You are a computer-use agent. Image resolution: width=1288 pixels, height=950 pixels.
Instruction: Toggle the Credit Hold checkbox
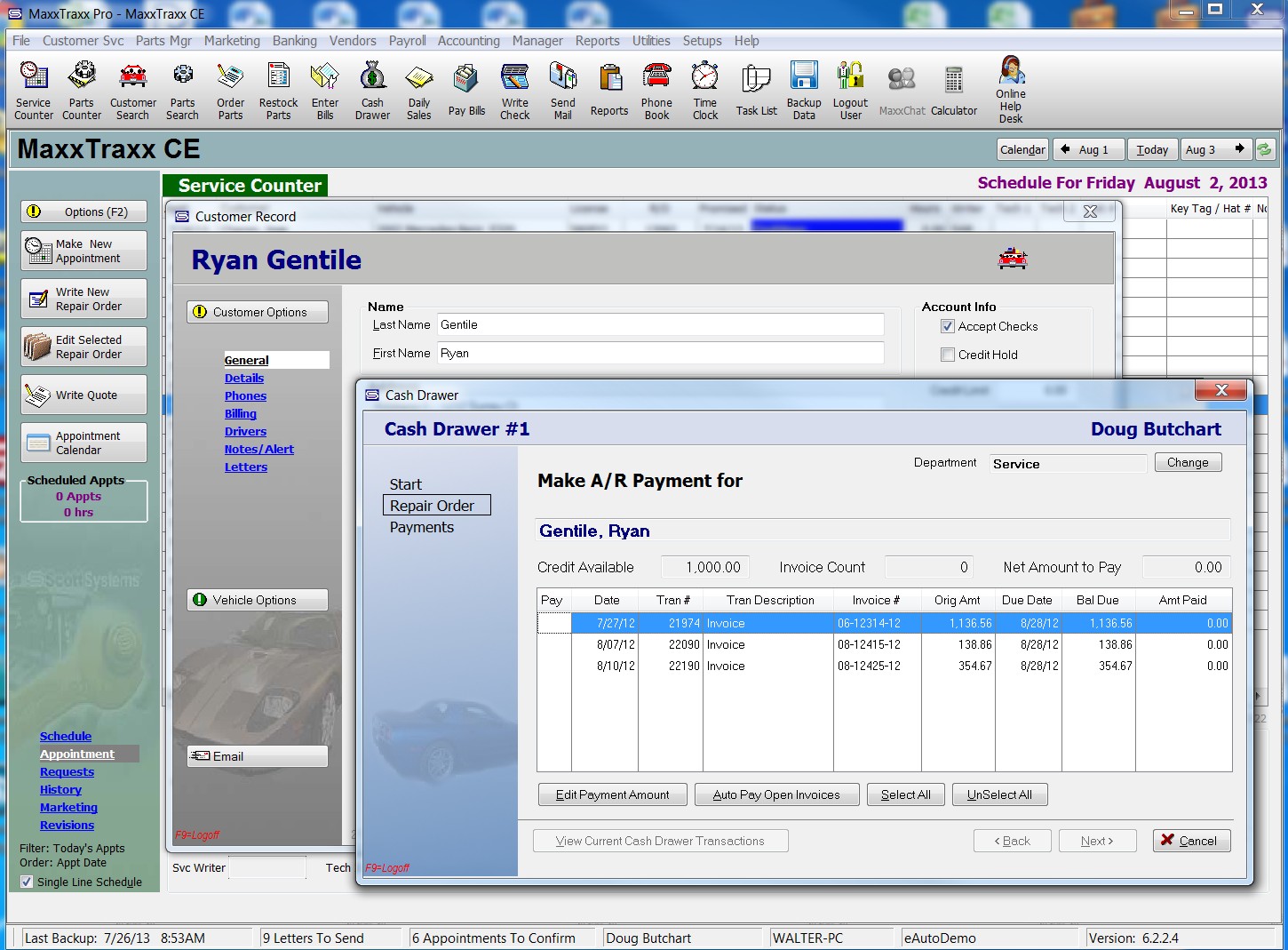[x=948, y=355]
